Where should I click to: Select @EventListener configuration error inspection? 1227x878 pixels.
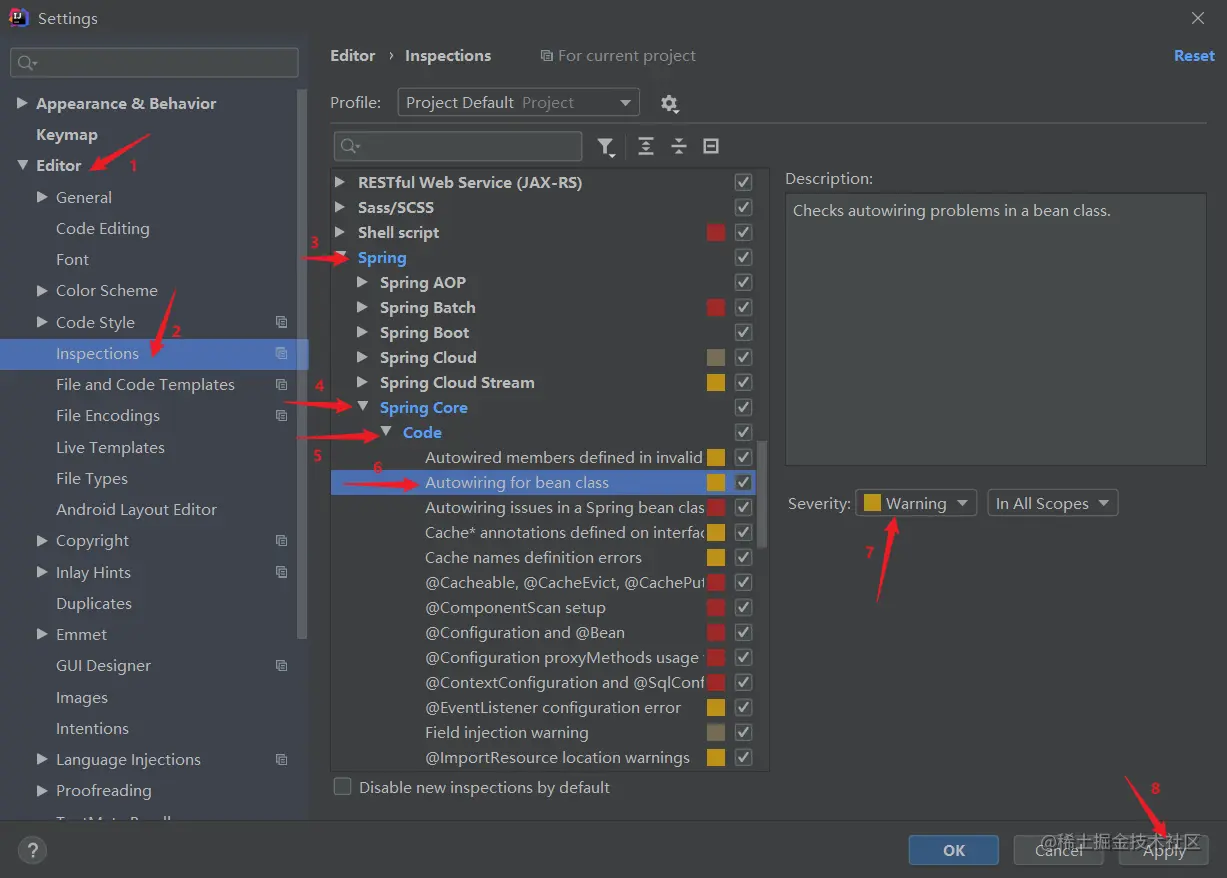[x=553, y=707]
